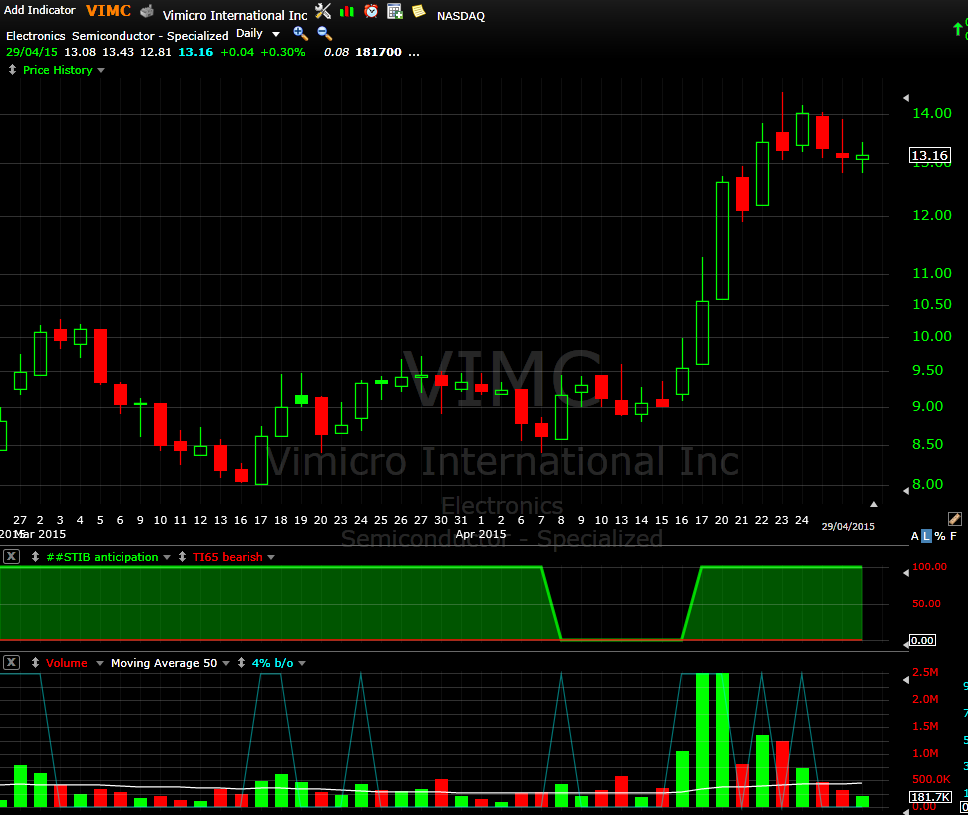Click the price scale handle near 14.00
This screenshot has width=968, height=815.
906,98
